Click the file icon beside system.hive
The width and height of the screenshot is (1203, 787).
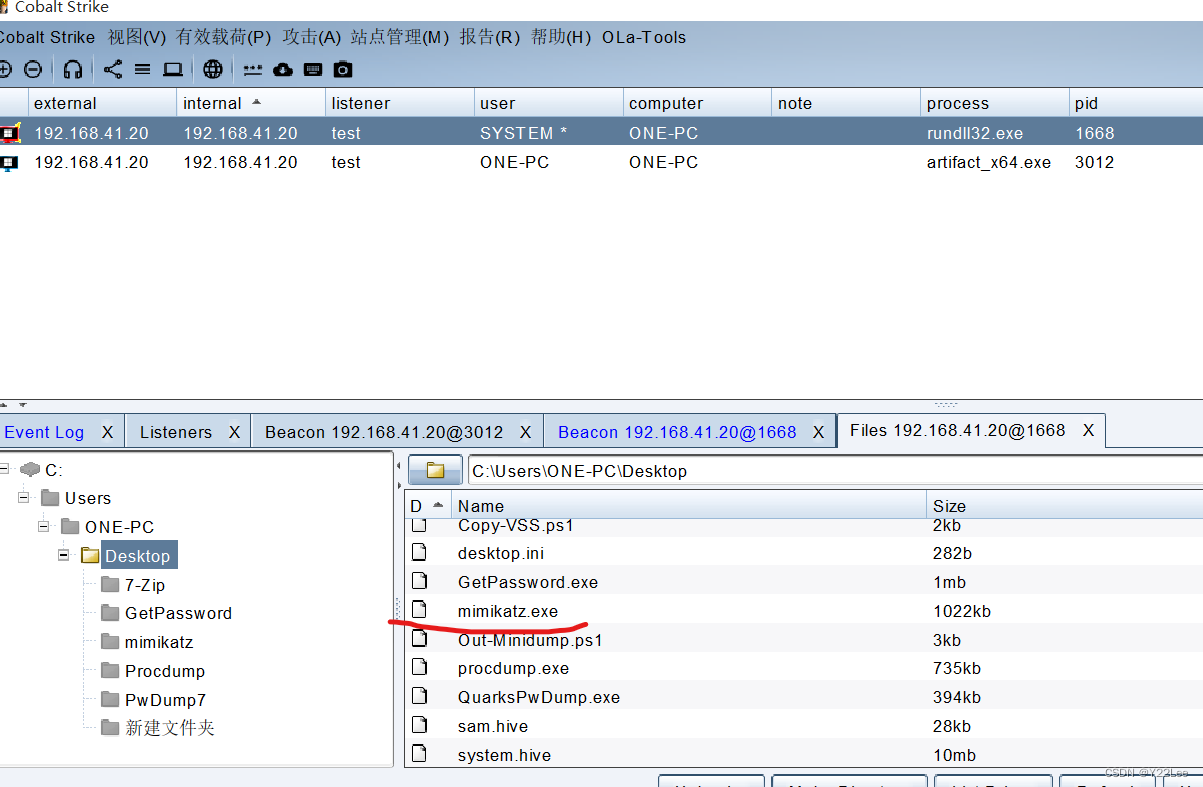(x=420, y=754)
